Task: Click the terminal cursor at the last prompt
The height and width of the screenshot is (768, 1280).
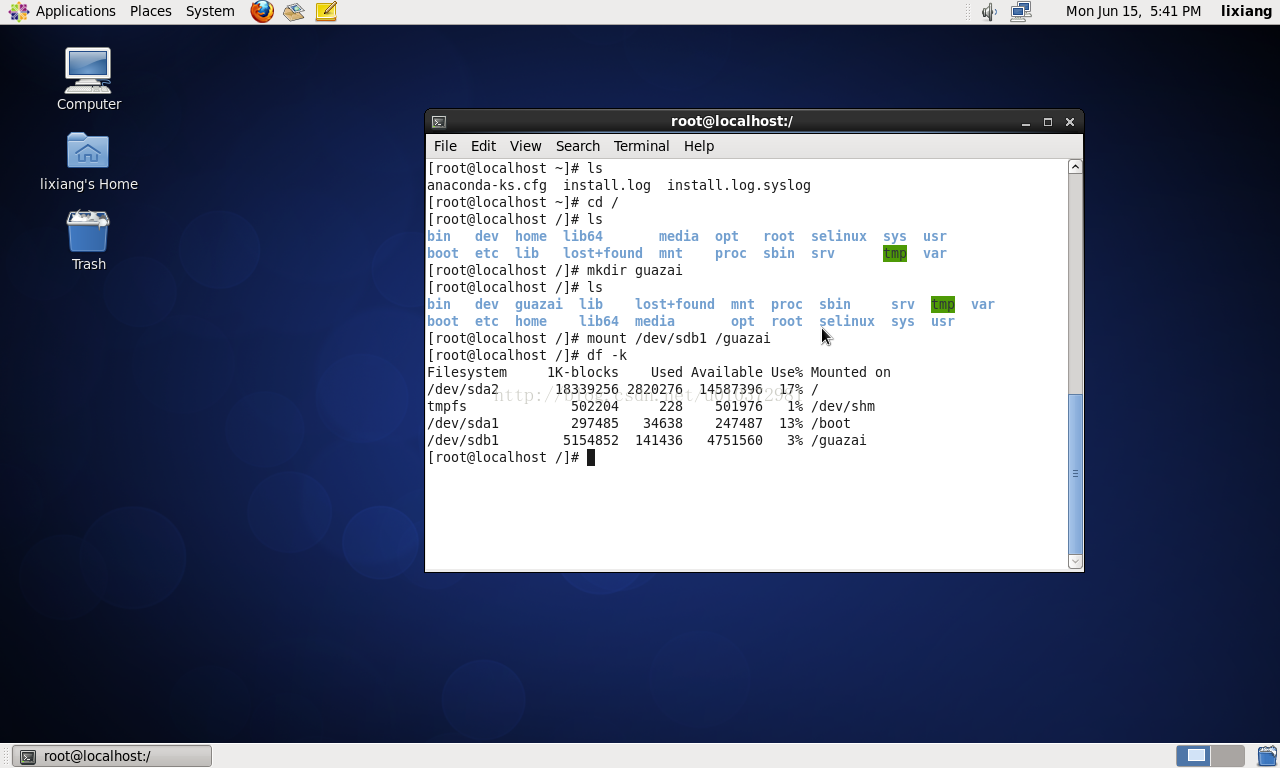Action: [591, 457]
